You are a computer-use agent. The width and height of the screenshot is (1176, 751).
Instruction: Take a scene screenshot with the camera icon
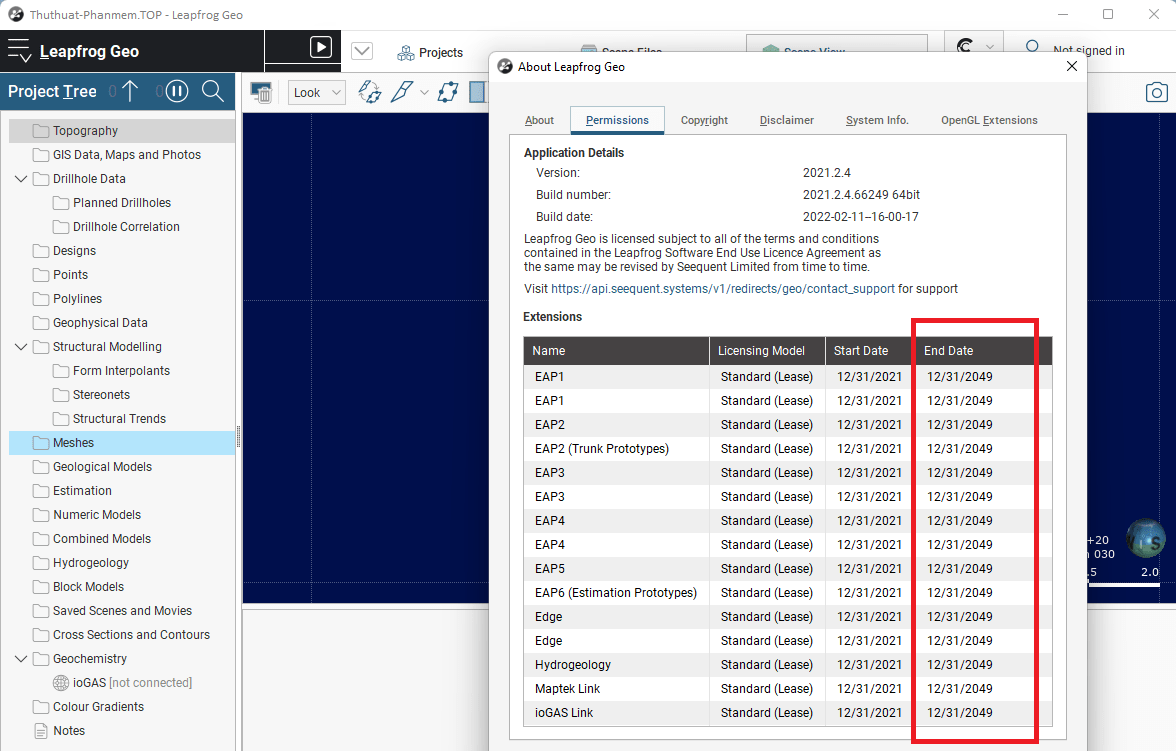pos(1156,92)
